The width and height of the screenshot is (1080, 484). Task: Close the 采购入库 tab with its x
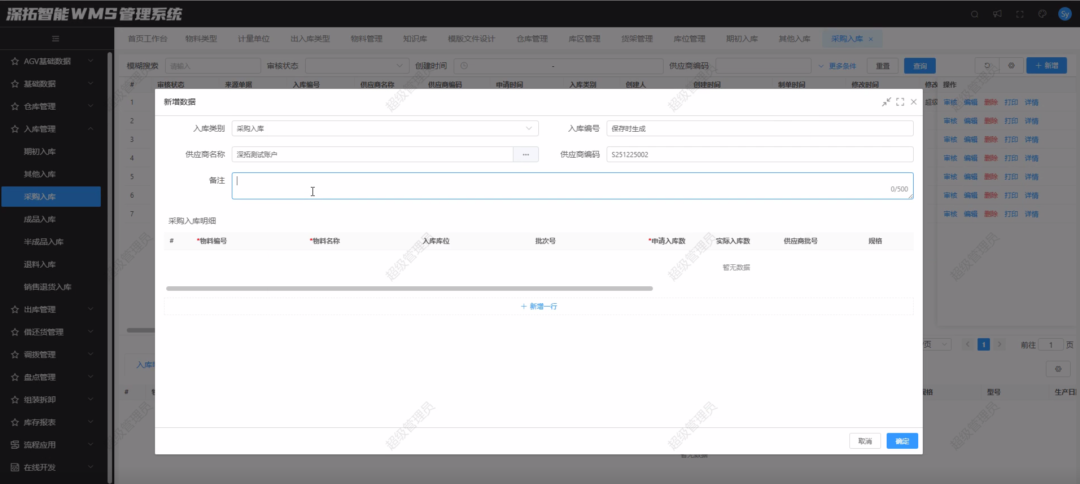(871, 39)
